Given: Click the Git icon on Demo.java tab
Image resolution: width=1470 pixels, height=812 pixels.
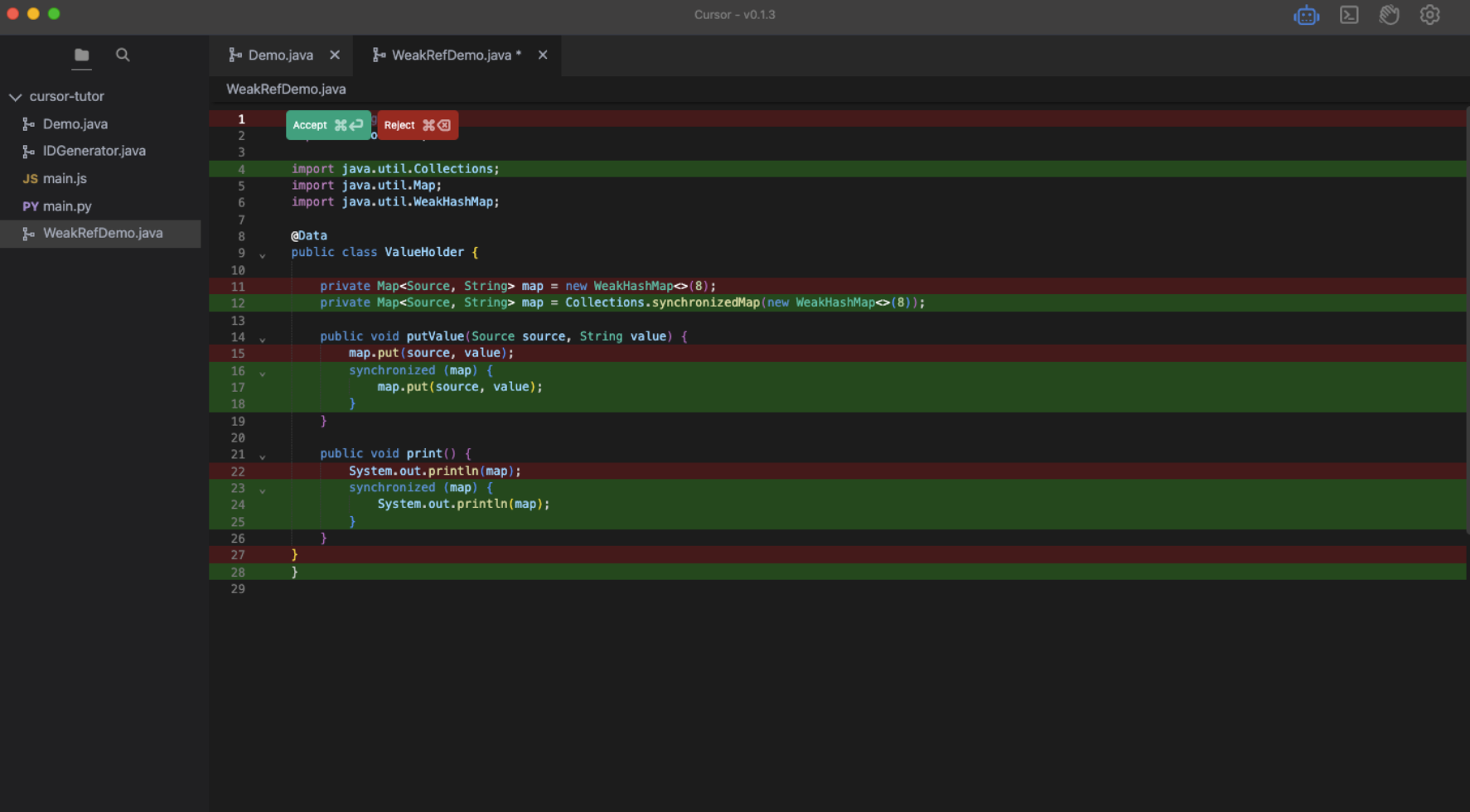Looking at the screenshot, I should [x=235, y=55].
